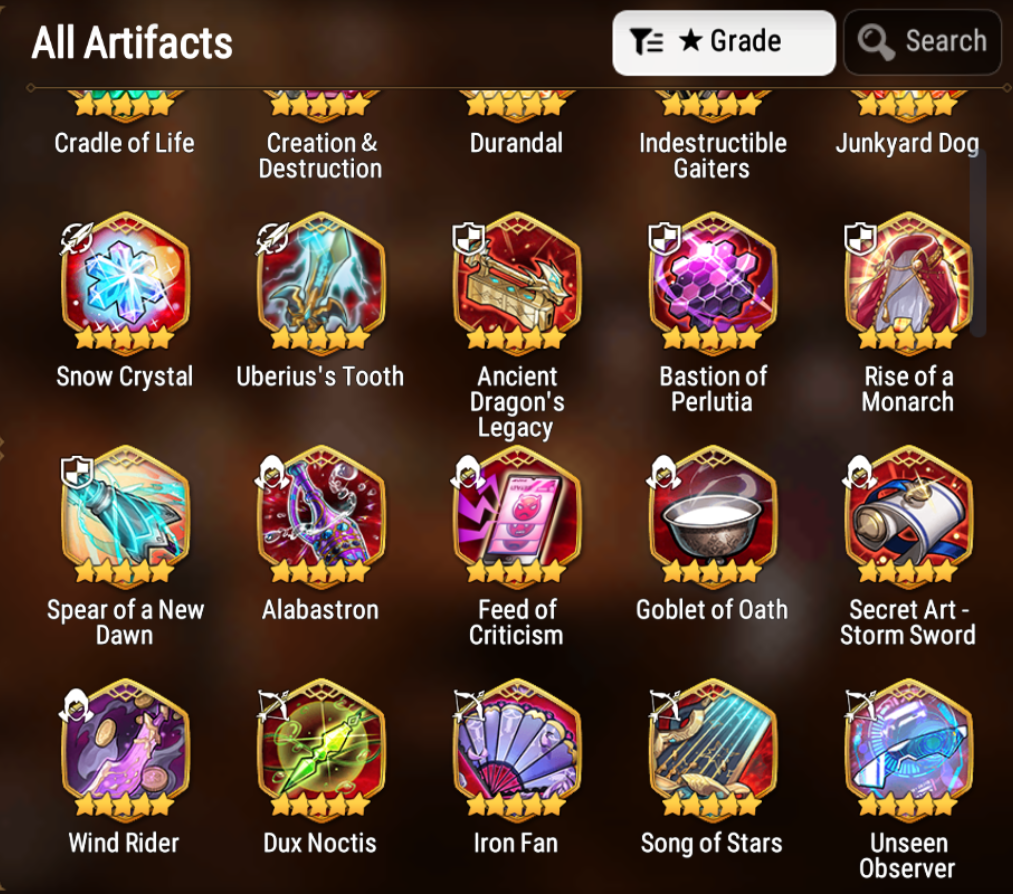Pick the Unseen Observer artifact
Viewport: 1013px width, 894px height.
pos(908,749)
